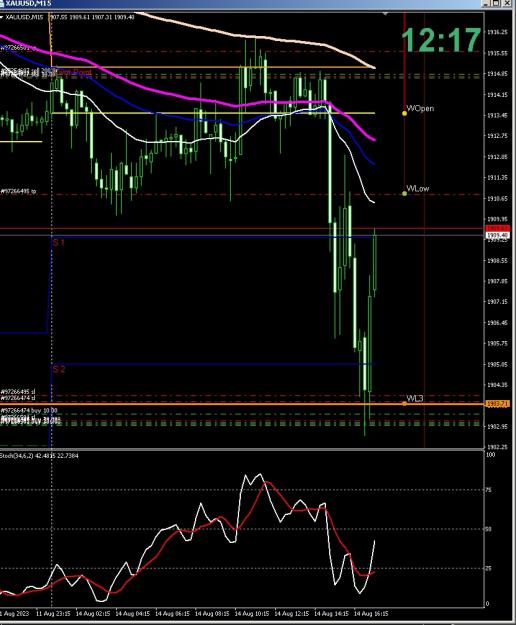
Task: Click the 1910.65 price scale value
Action: pos(497,198)
